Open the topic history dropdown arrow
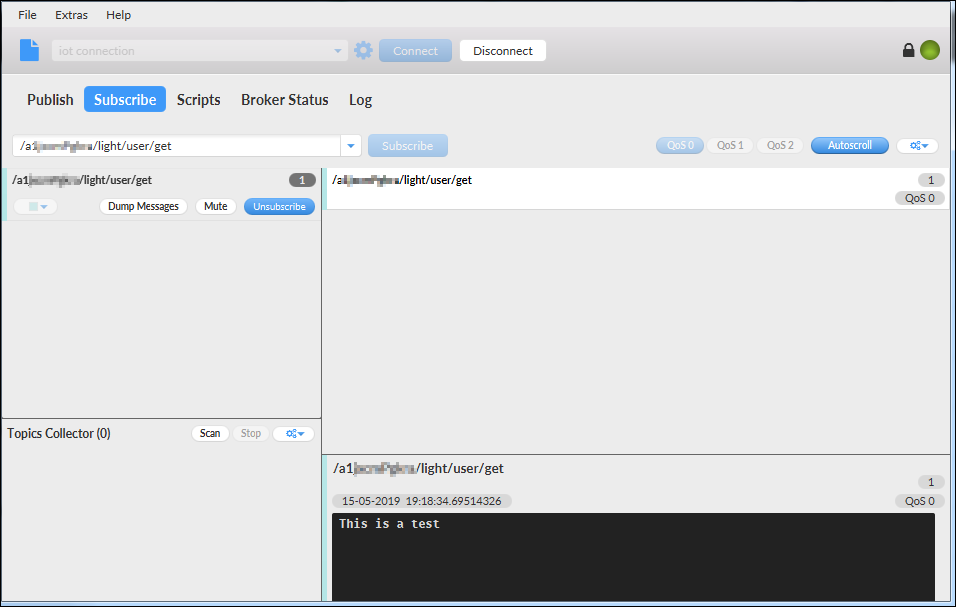 350,144
